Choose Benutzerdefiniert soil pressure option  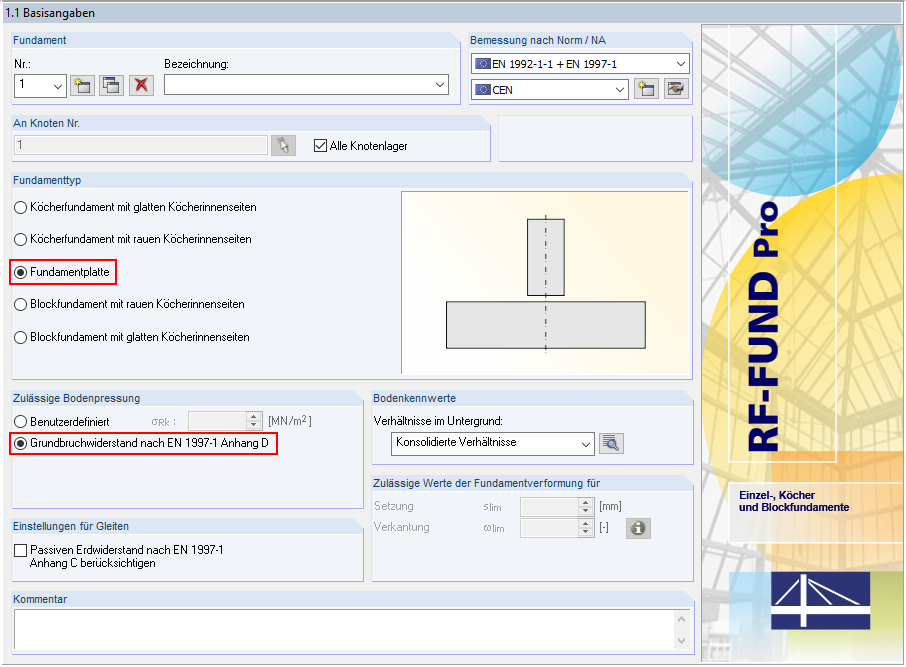21,421
